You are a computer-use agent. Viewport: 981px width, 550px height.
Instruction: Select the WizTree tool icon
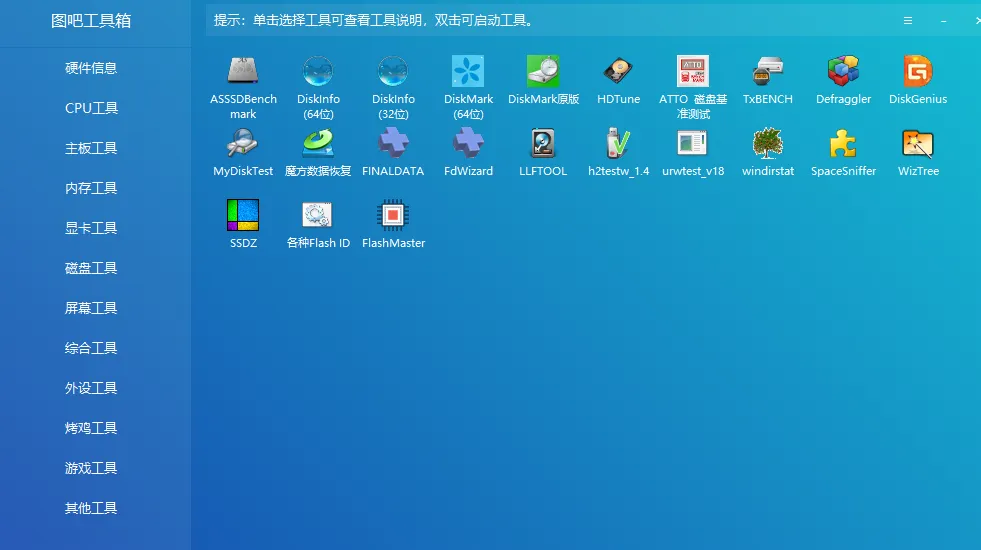pyautogui.click(x=918, y=143)
